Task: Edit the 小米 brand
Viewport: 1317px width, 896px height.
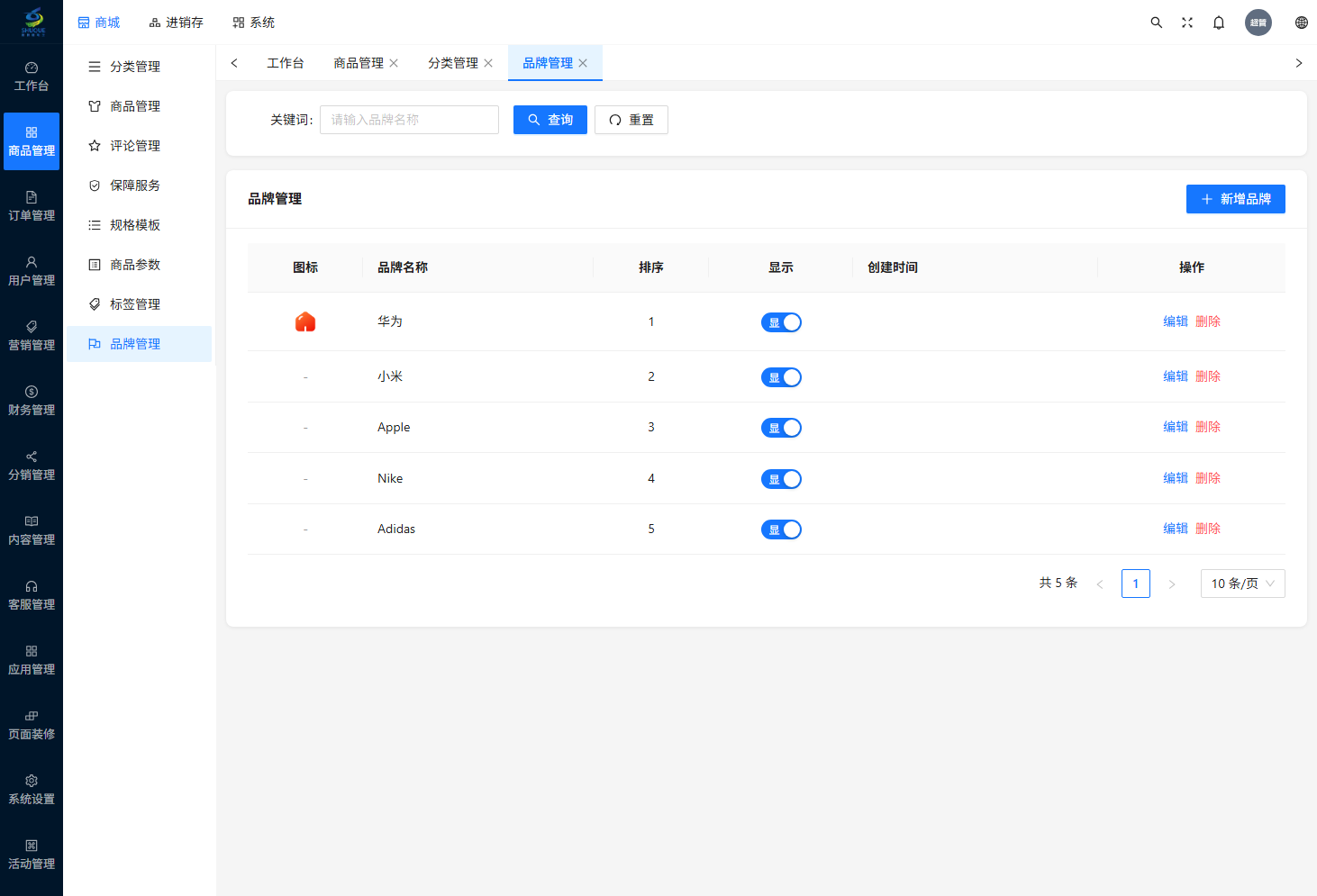Action: (1176, 376)
